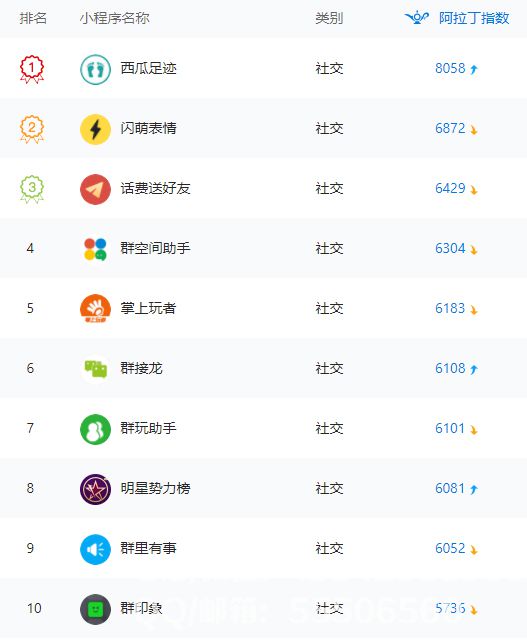527x640 pixels.
Task: Click the 排名 column header
Action: click(33, 18)
